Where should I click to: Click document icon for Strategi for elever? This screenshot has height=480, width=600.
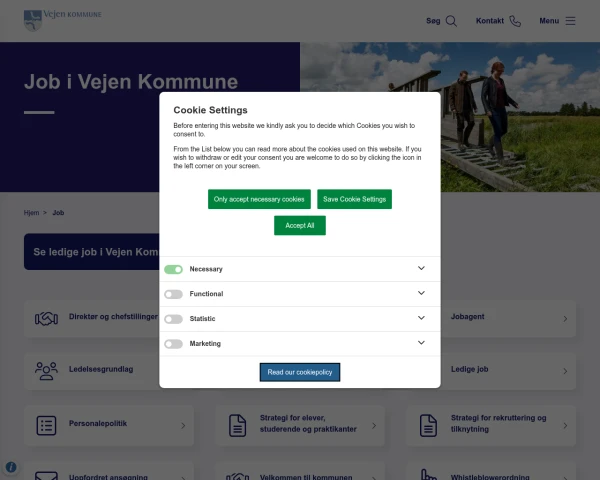coord(237,425)
